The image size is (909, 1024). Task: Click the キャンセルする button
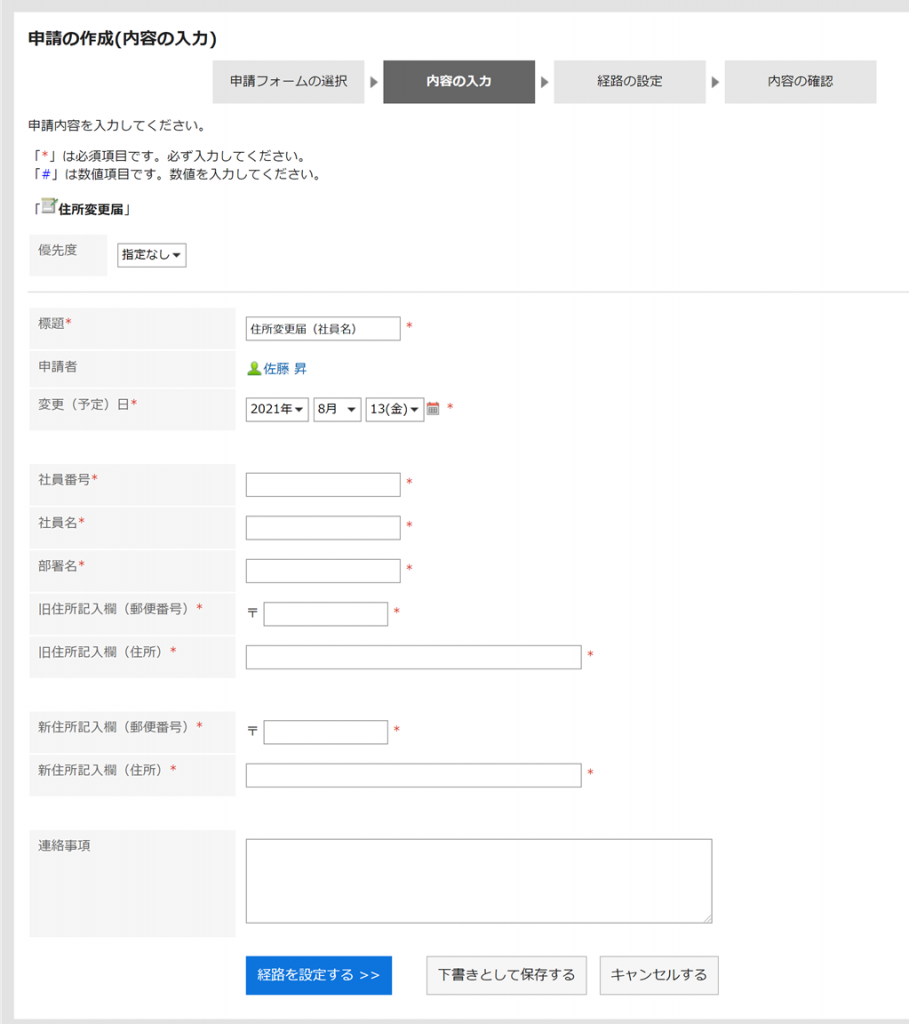tap(659, 975)
